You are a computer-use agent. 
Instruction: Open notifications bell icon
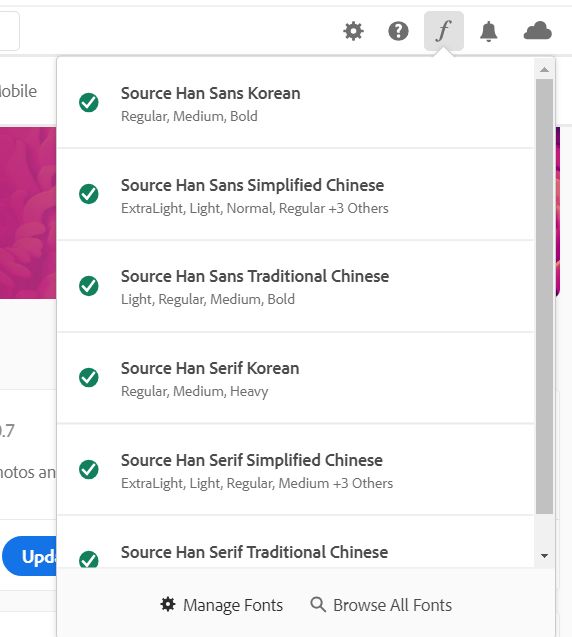(488, 31)
